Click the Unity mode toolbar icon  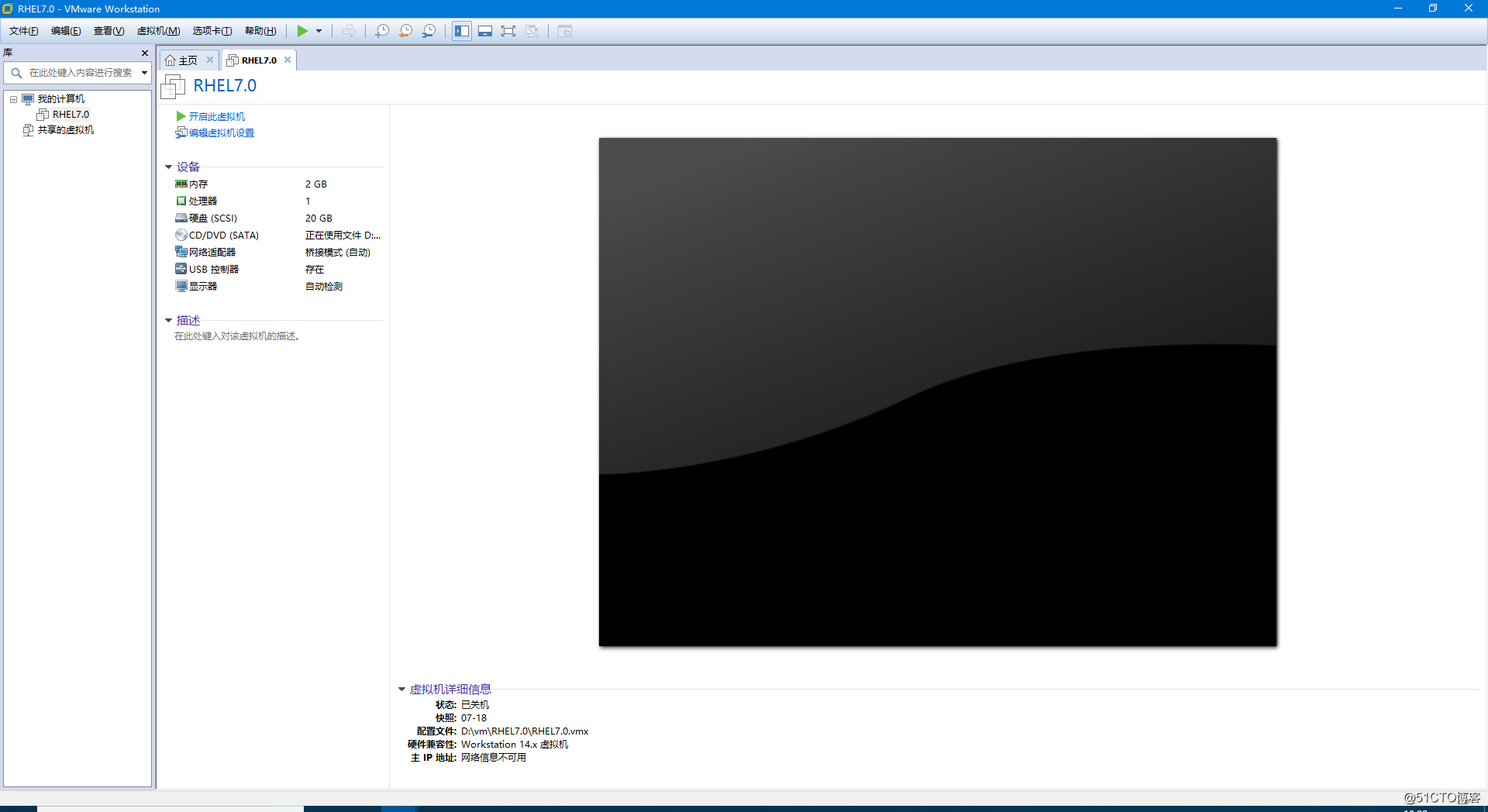[532, 31]
